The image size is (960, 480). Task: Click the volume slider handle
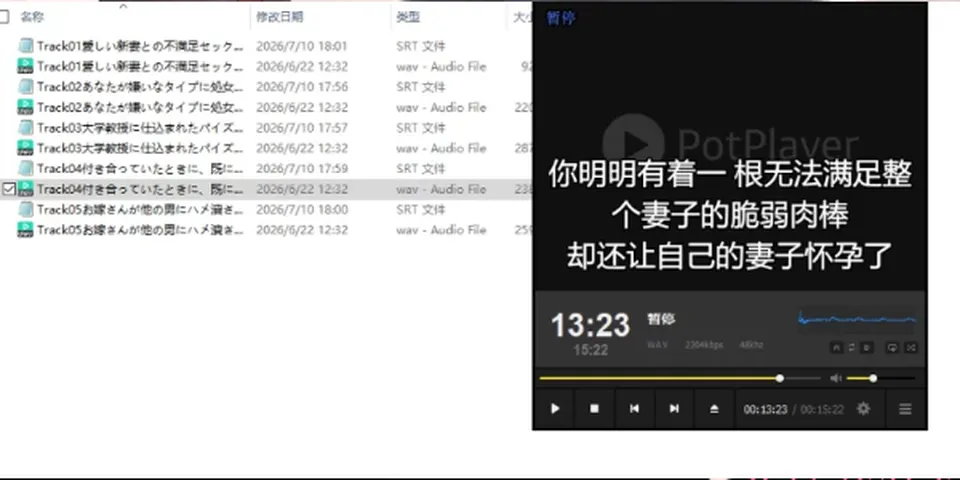[873, 378]
